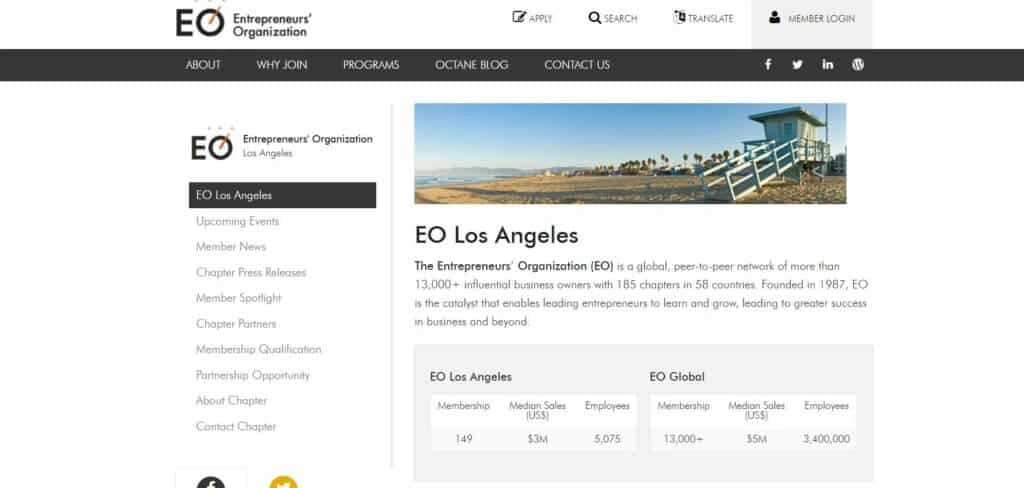The width and height of the screenshot is (1024, 488).
Task: Click the Member Login person icon
Action: 775,18
